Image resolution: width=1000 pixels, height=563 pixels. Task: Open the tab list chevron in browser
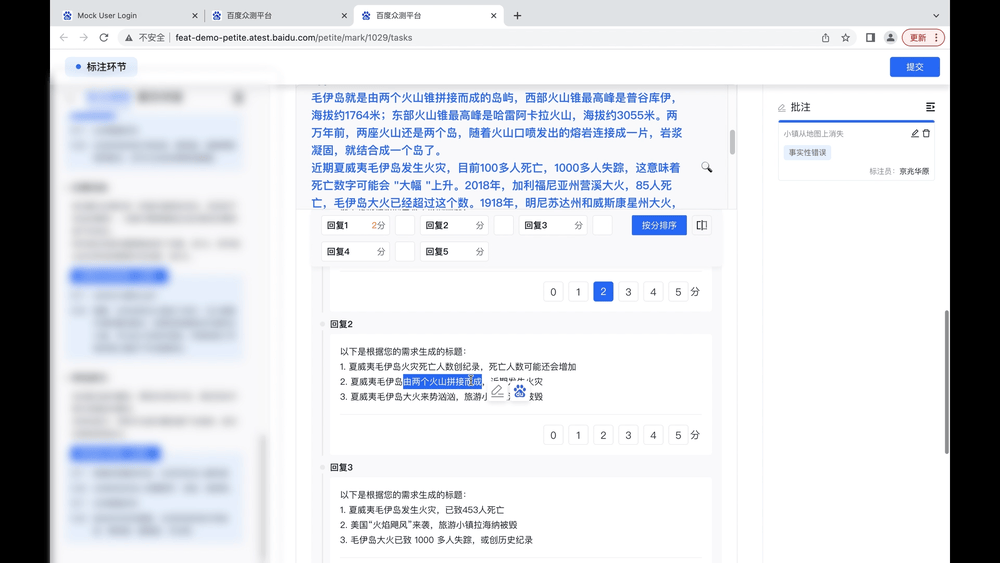click(x=936, y=16)
